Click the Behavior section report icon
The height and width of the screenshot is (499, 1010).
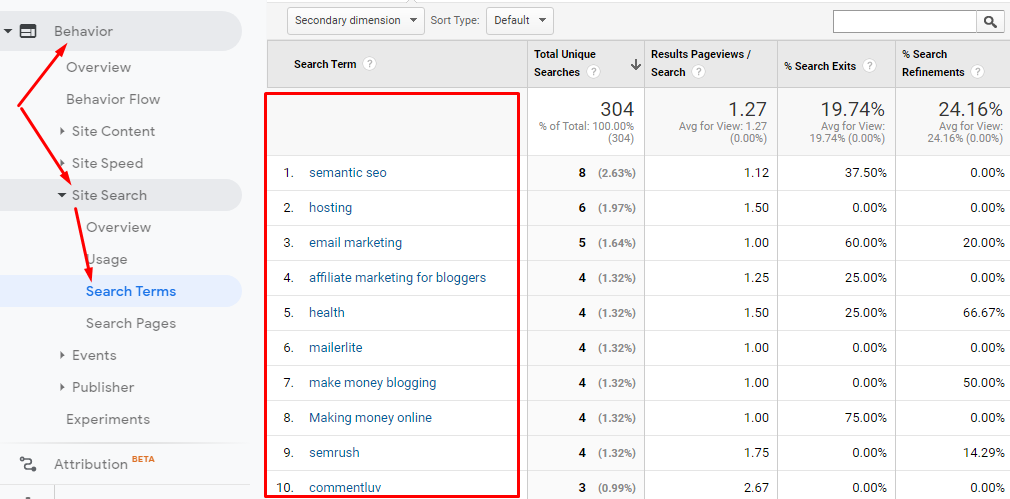[28, 31]
